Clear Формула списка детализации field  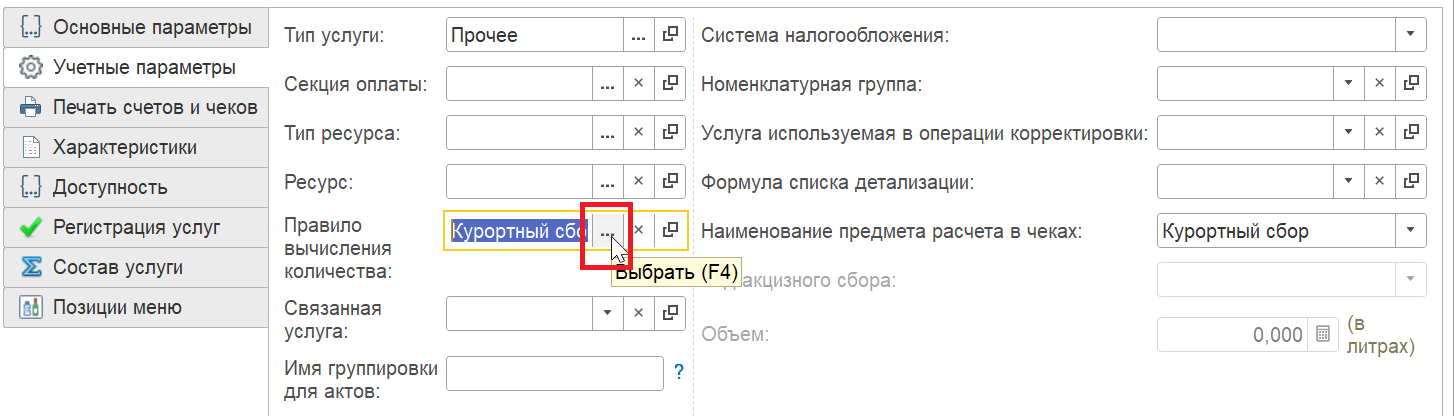click(1379, 181)
